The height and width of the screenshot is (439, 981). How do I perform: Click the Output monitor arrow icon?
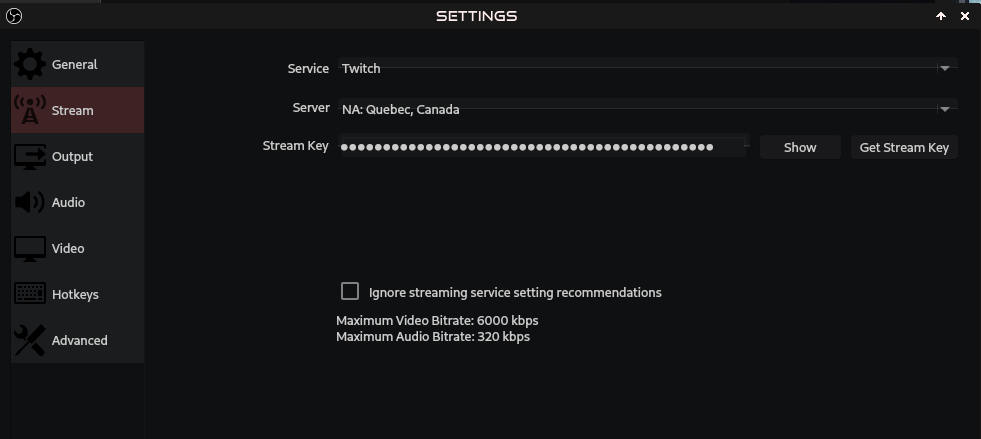tap(30, 156)
